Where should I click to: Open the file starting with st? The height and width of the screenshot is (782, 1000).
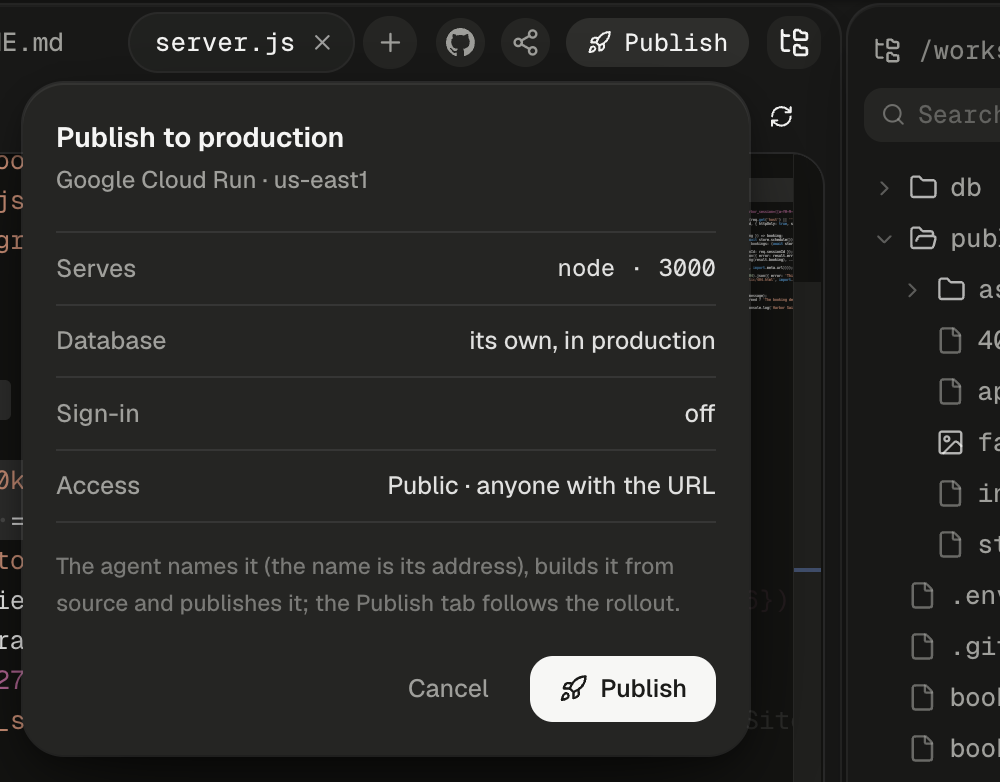[x=970, y=544]
